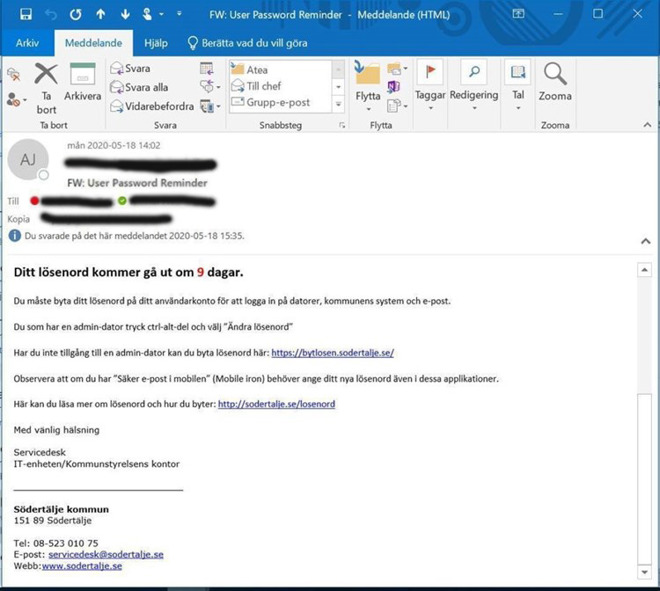Open the Zooma magnifier tool
This screenshot has height=591, width=660.
pyautogui.click(x=555, y=83)
